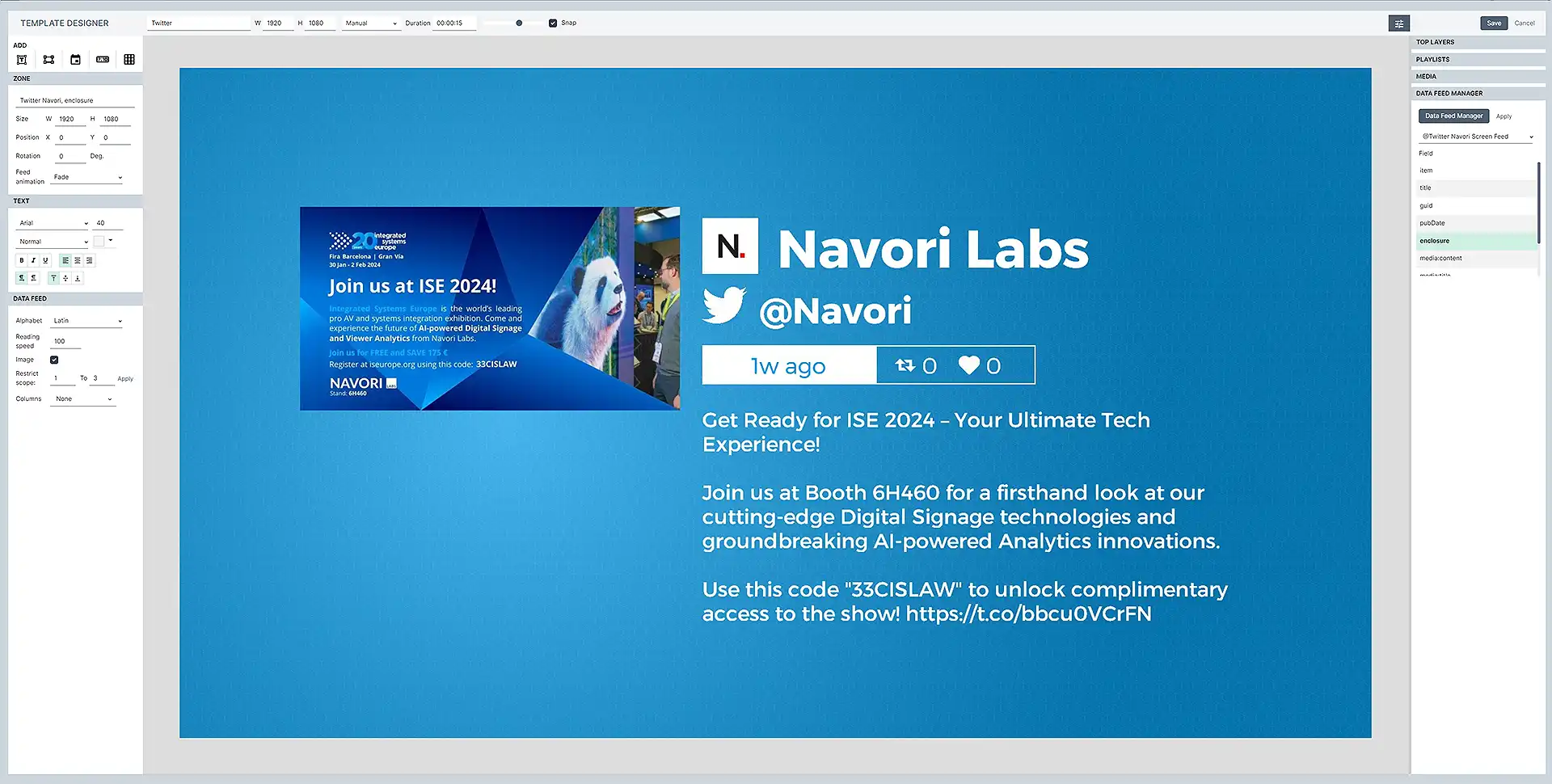
Task: Align text to the left
Action: [x=65, y=260]
